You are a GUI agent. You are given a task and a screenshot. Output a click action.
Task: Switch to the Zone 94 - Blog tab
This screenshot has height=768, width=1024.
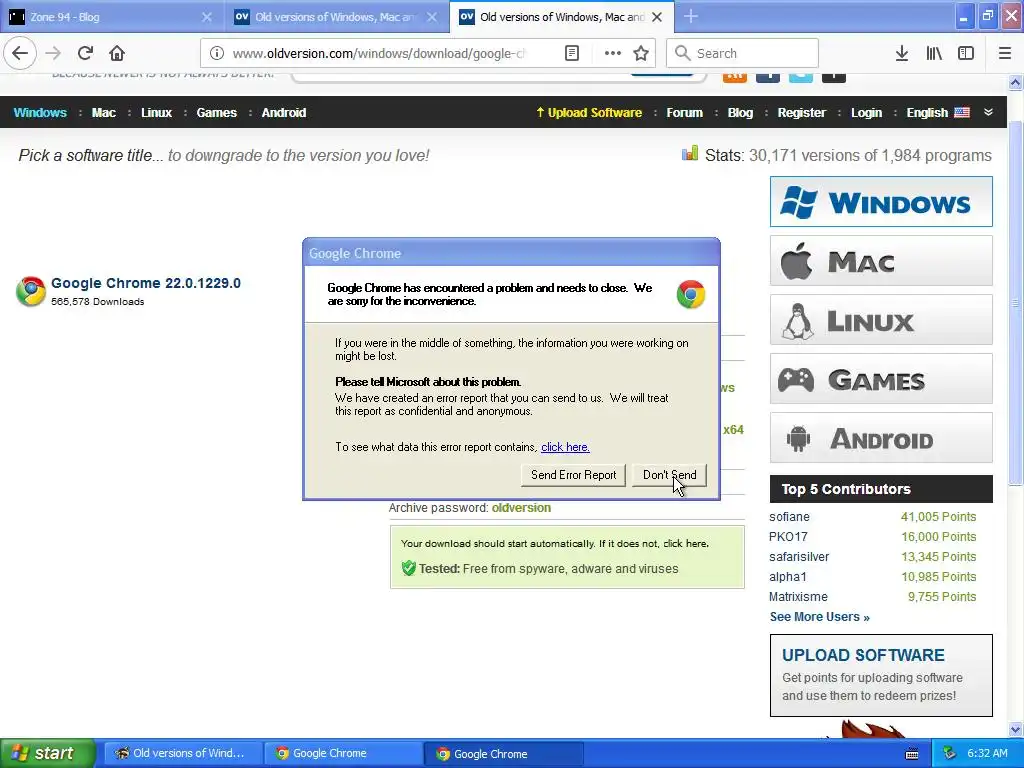coord(110,17)
